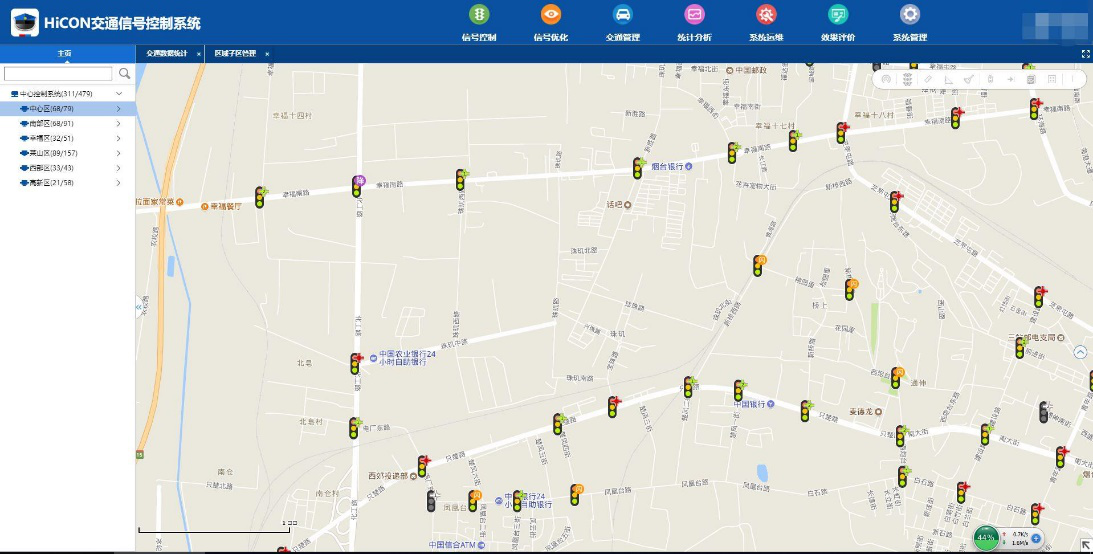The height and width of the screenshot is (554, 1093).
Task: Expand the 南部区 tree item
Action: (119, 123)
